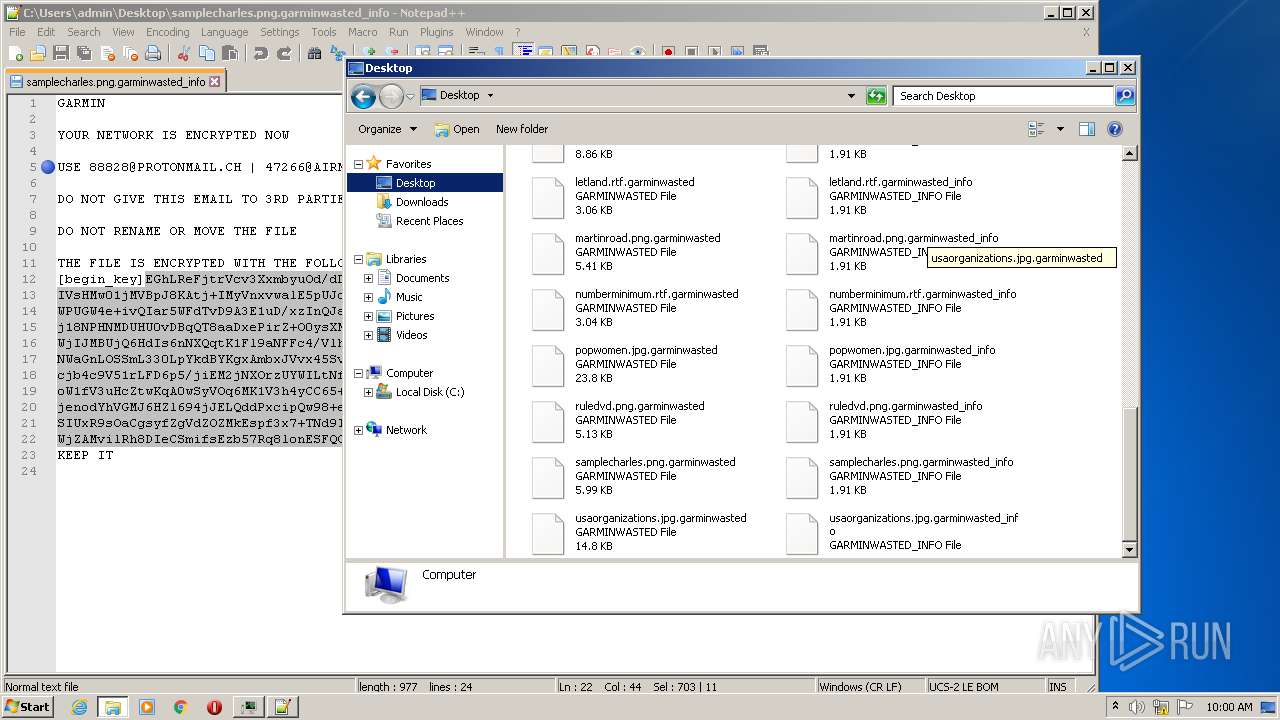Open the change view options dropdown arrow

[1060, 129]
